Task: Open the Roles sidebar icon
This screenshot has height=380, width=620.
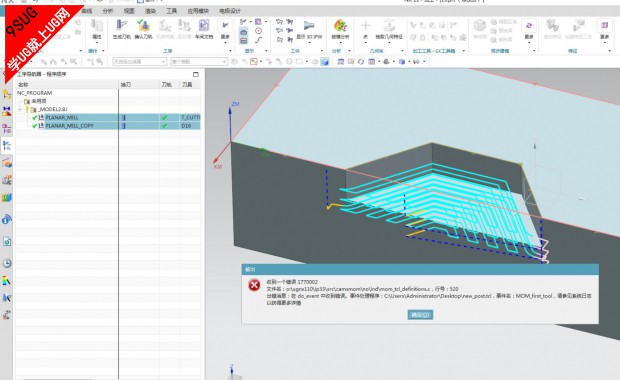Action: (7, 315)
